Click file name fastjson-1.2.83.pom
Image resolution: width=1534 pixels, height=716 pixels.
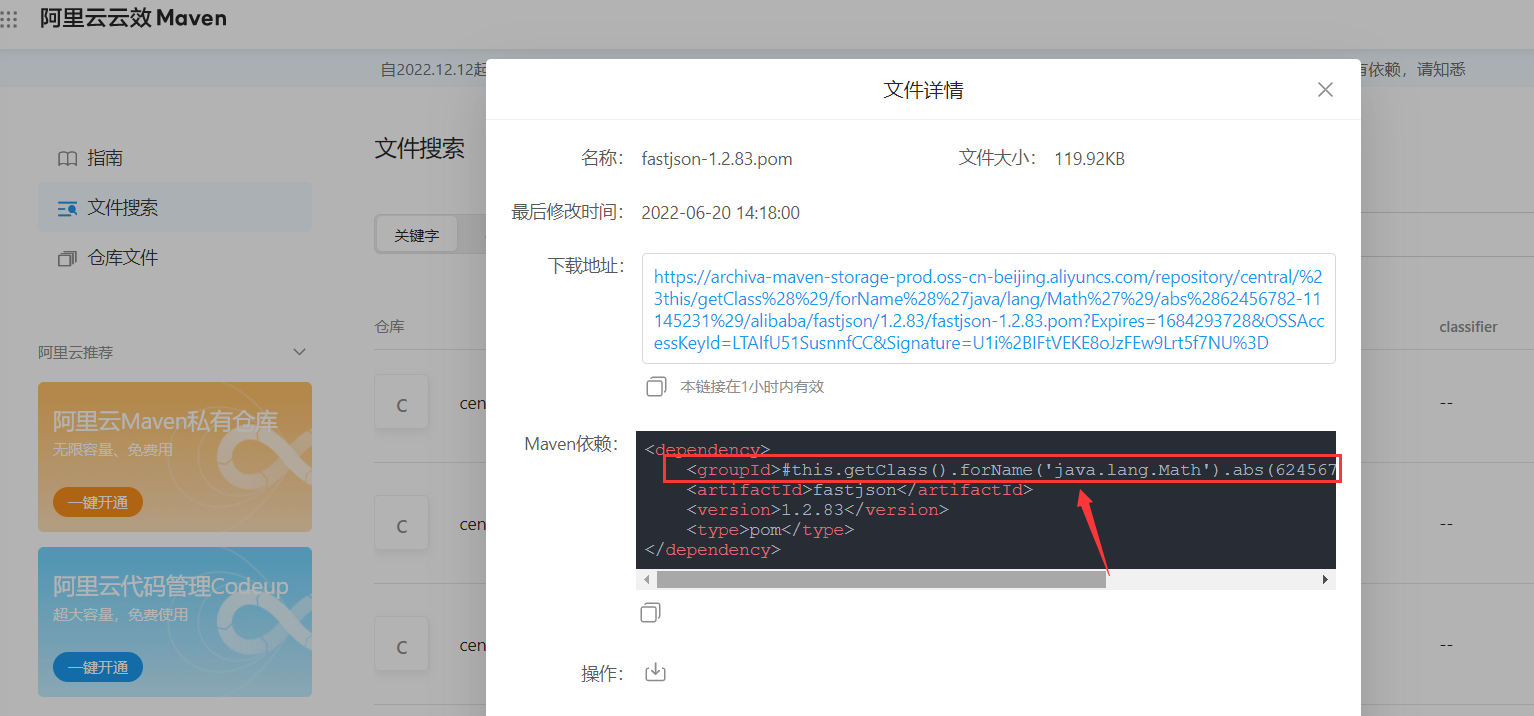717,159
